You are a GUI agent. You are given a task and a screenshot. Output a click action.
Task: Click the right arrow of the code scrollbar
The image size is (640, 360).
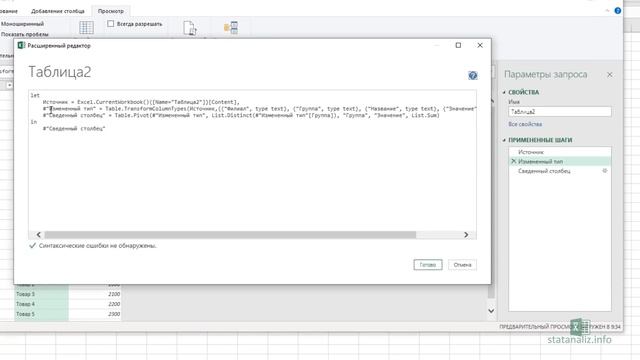coord(466,235)
